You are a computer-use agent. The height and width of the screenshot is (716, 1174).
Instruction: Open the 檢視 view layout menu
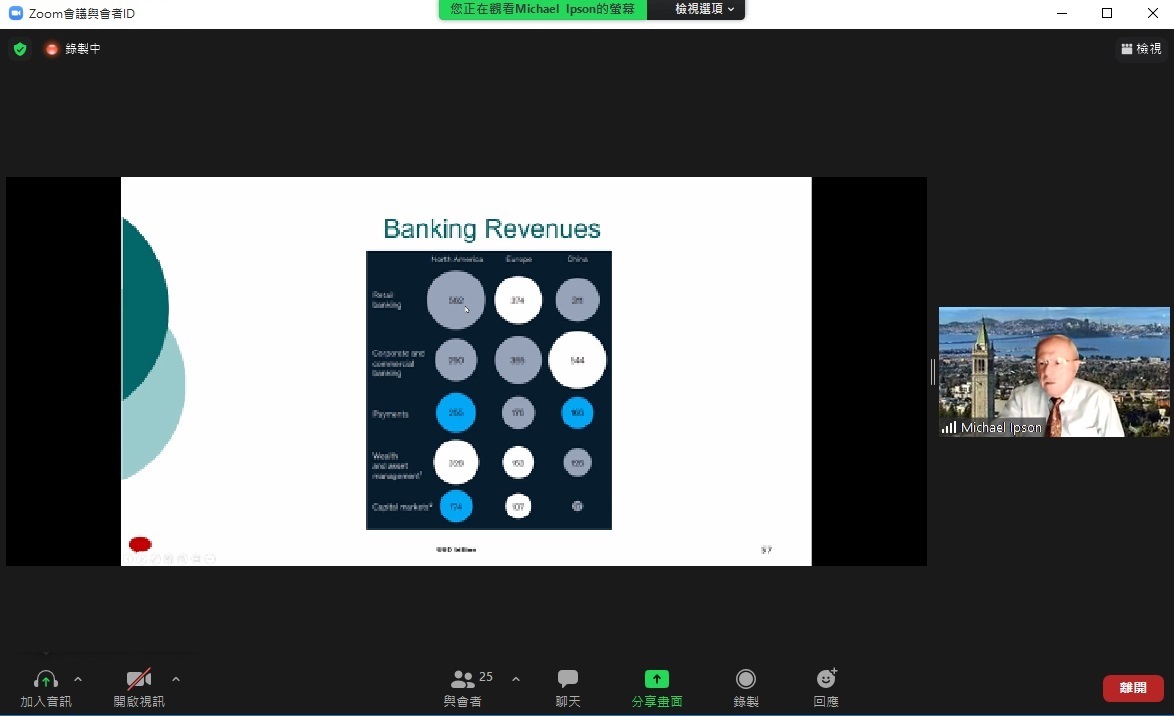click(1141, 49)
